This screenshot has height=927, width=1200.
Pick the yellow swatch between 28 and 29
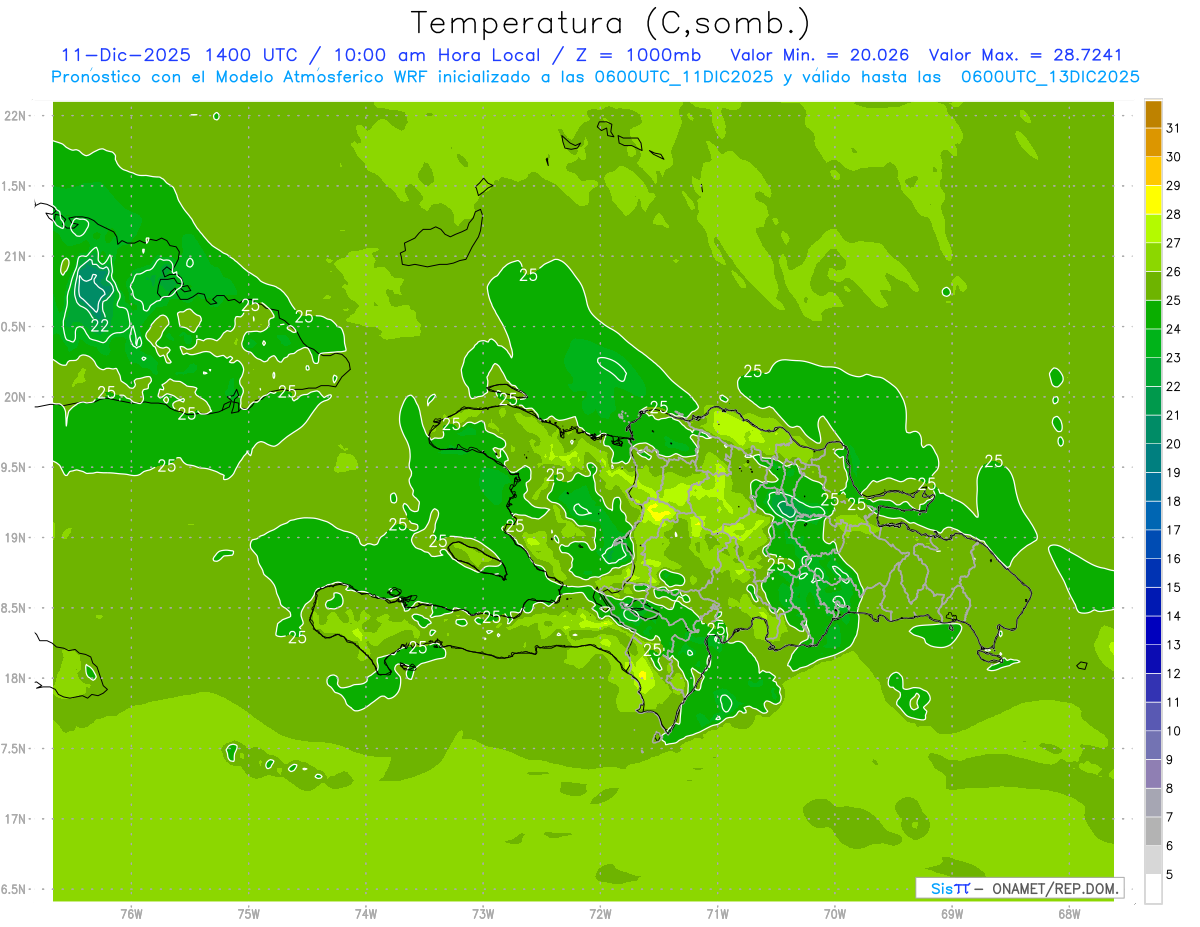pyautogui.click(x=1153, y=200)
